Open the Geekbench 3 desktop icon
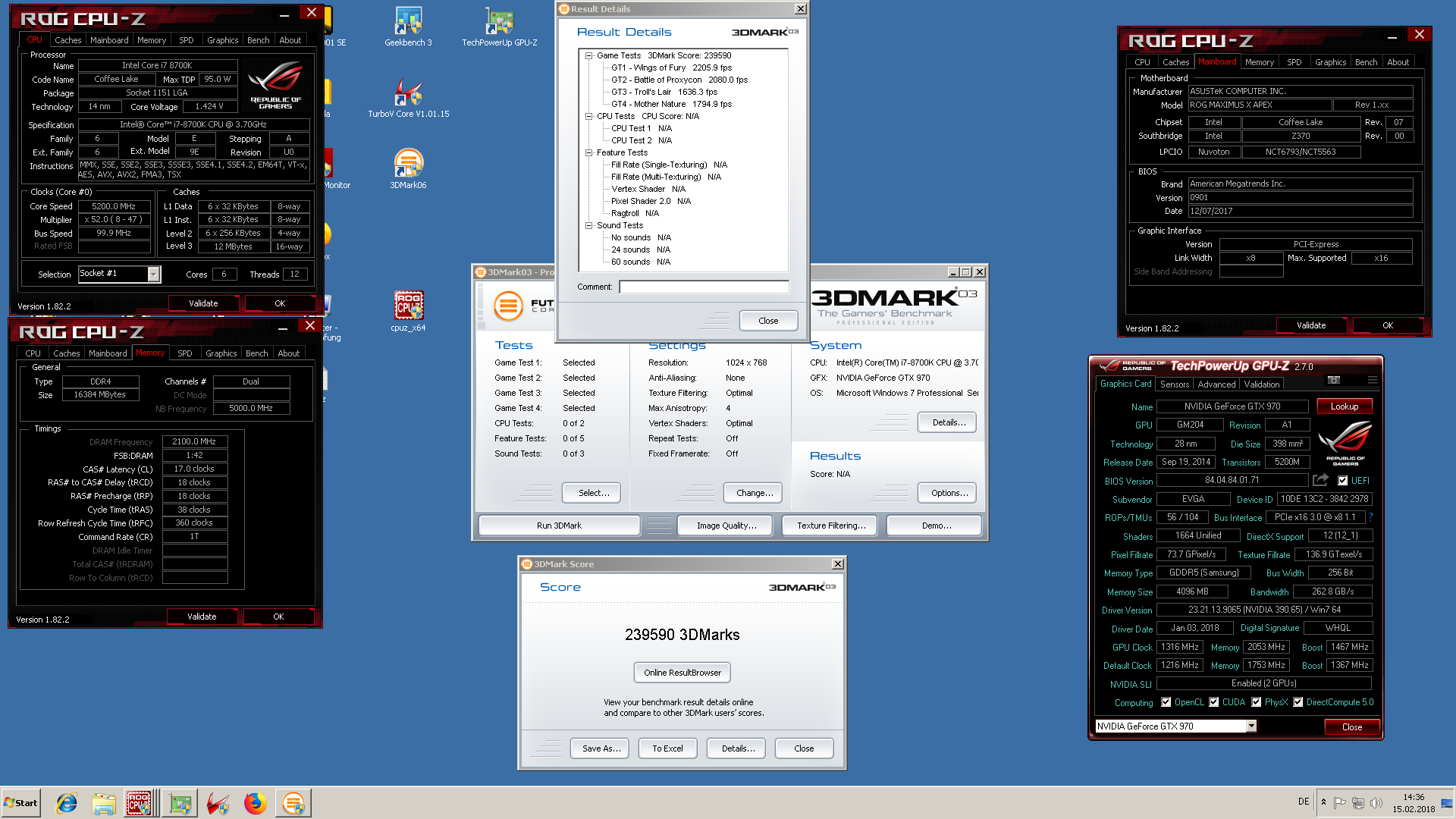This screenshot has width=1456, height=819. click(x=408, y=27)
